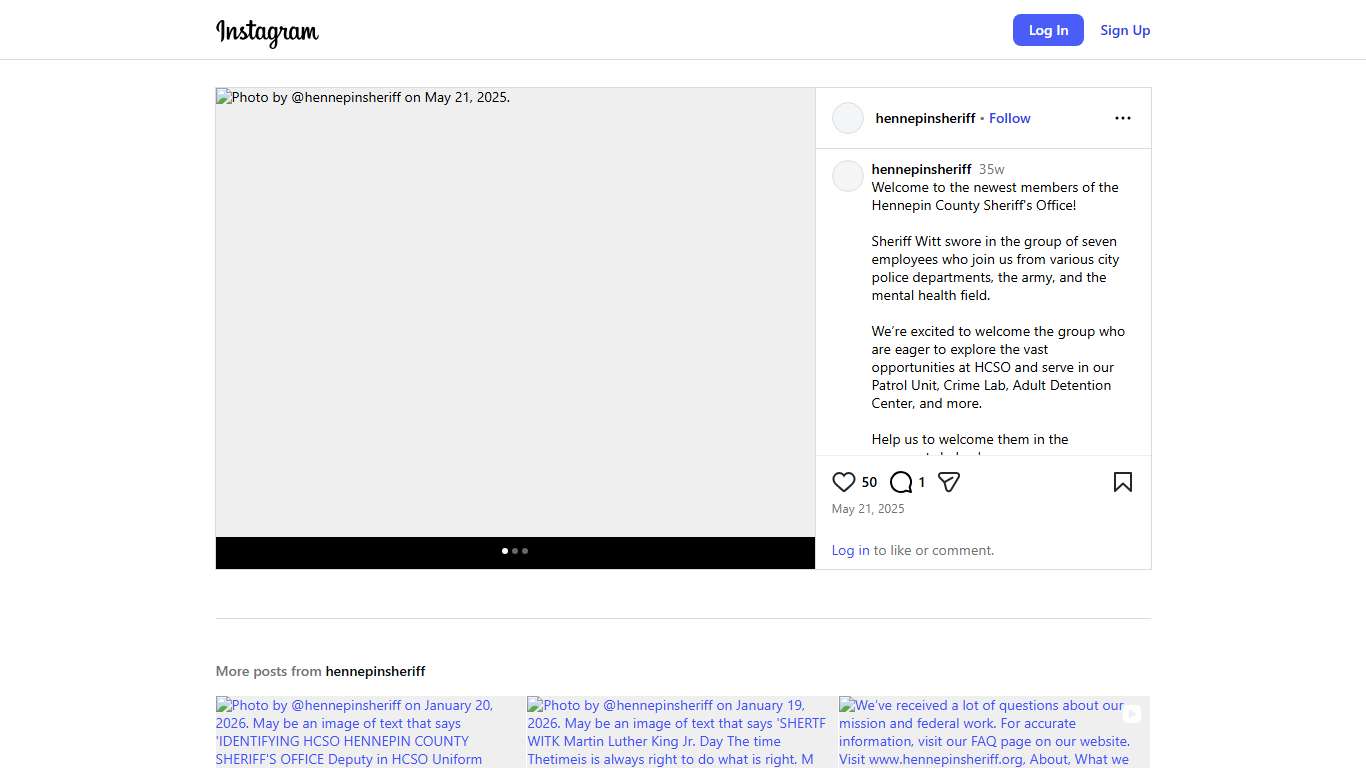Open the January 20, 2026 post thumbnail
Image resolution: width=1366 pixels, height=768 pixels.
point(370,732)
